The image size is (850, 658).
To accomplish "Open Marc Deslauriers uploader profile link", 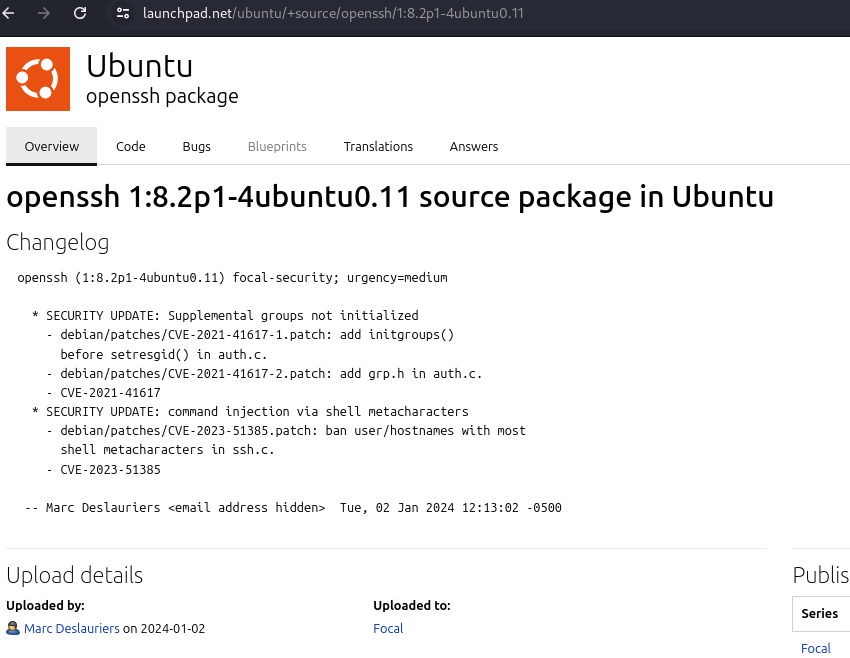I will [x=72, y=629].
